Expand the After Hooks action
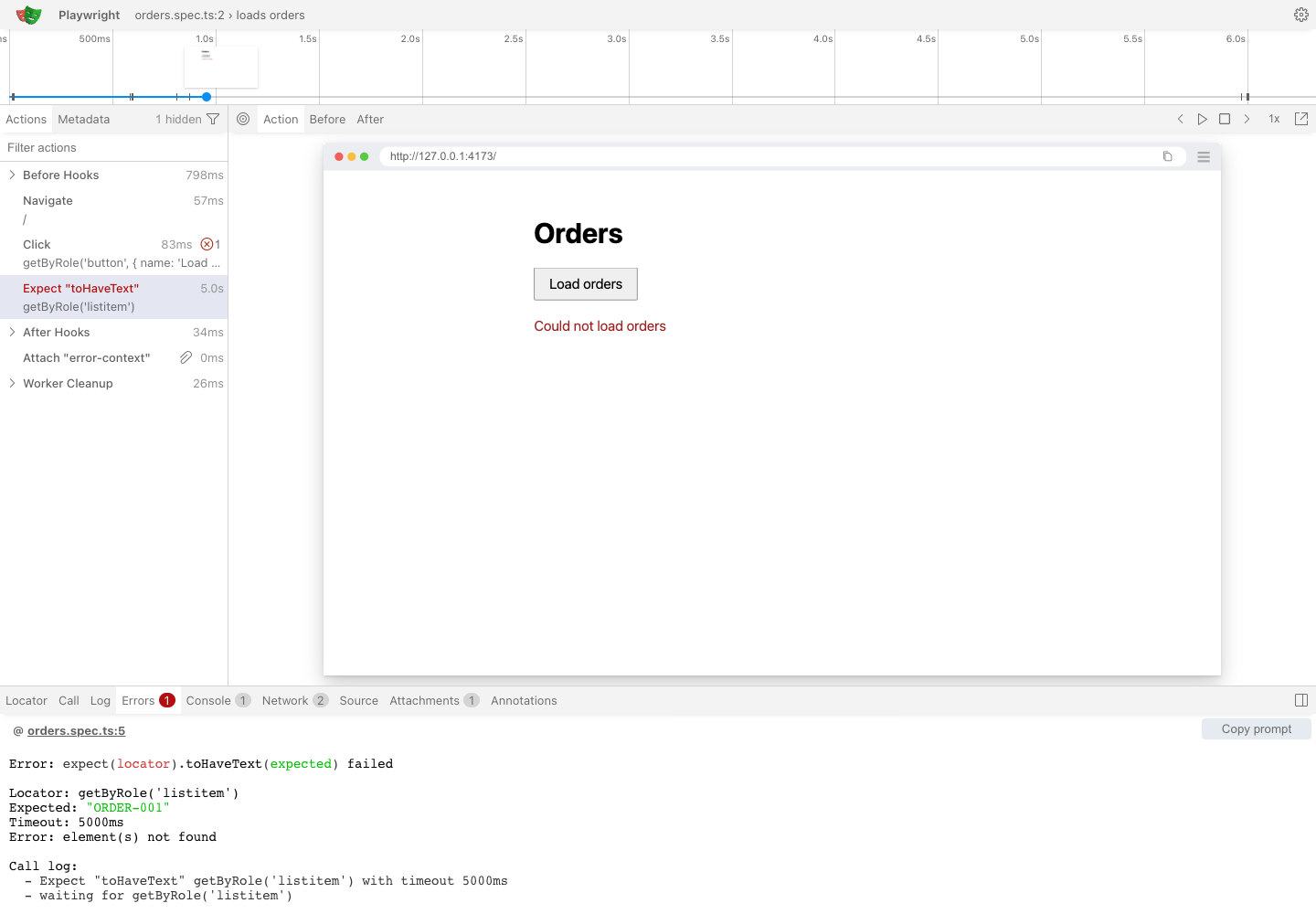Screen dimensions: 1316x914 click(12, 332)
